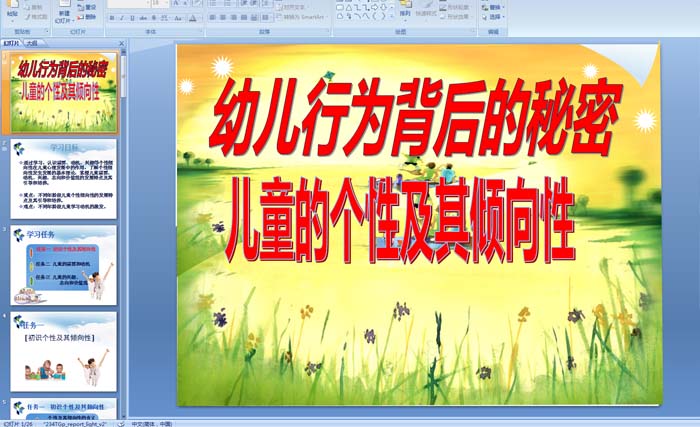The height and width of the screenshot is (427, 700).
Task: Expand the shapes gallery list
Action: coord(392,18)
